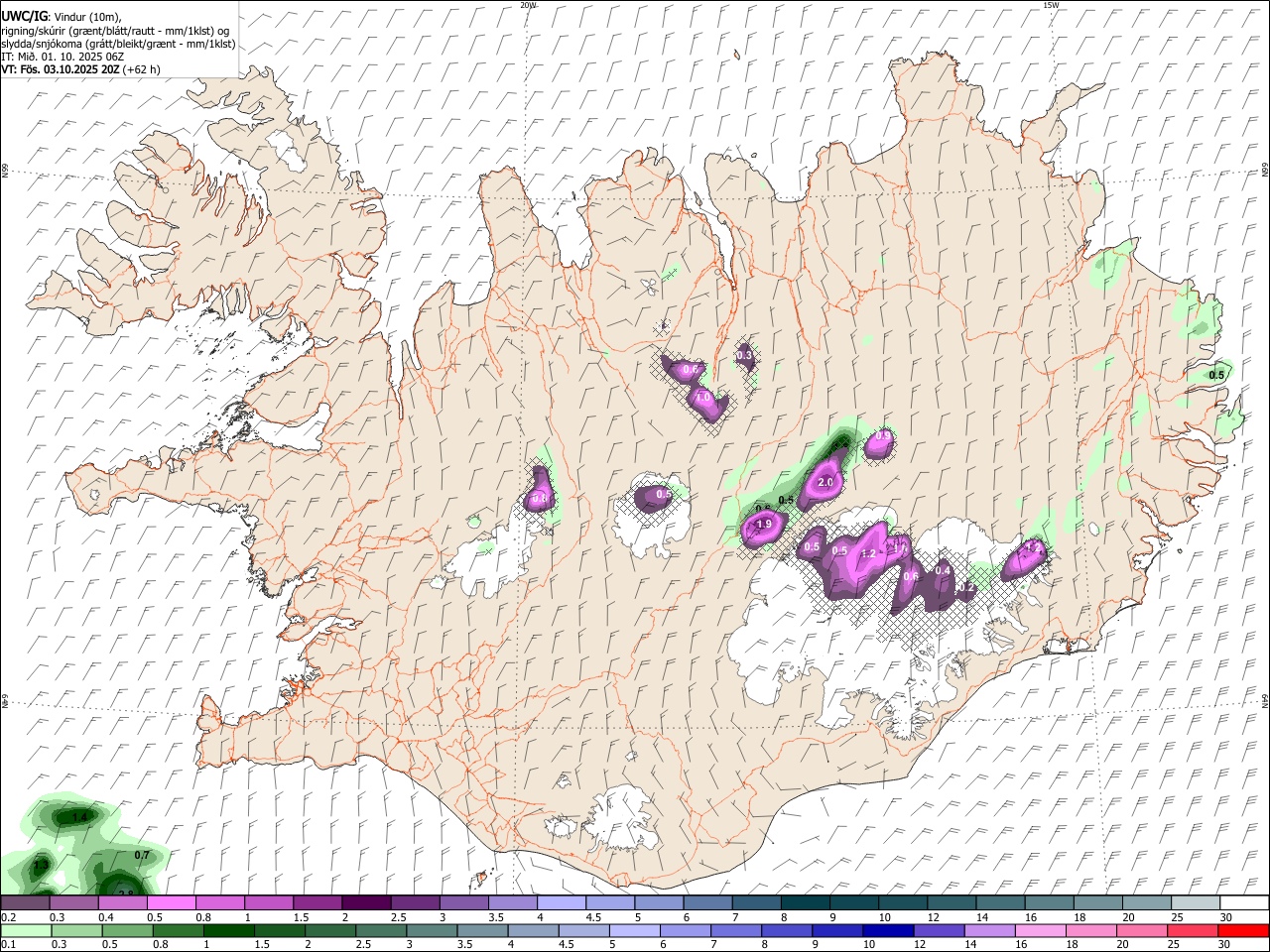Pick the upper legend swatch between 25 and 30
1270x952 pixels.
point(1197,902)
